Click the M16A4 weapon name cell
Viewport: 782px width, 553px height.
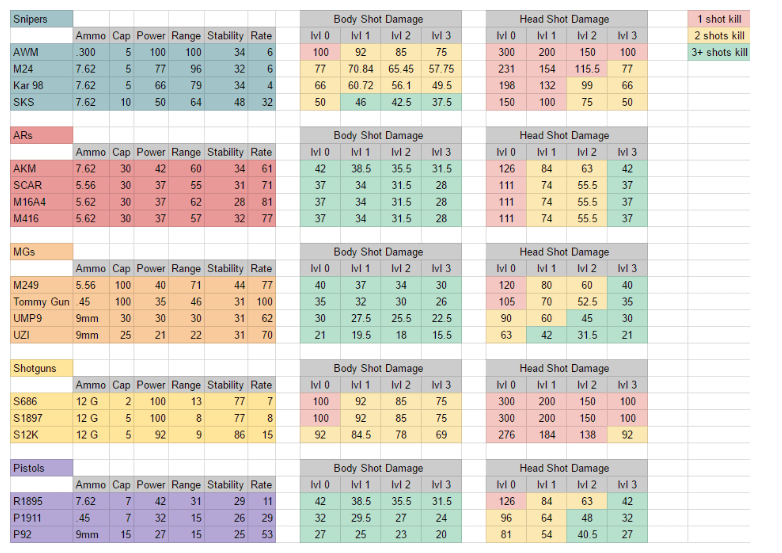(41, 202)
